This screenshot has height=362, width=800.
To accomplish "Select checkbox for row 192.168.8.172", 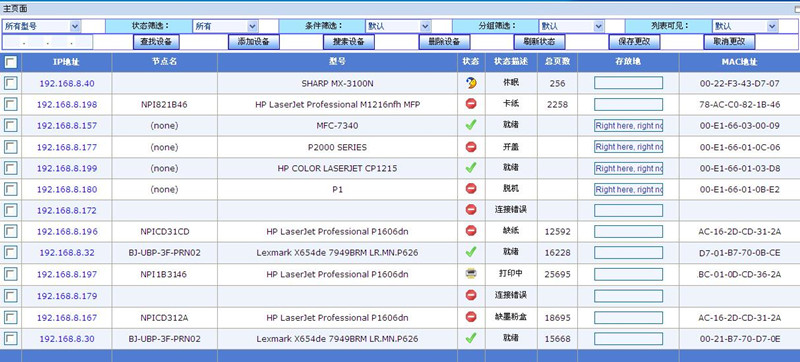I will pyautogui.click(x=10, y=210).
